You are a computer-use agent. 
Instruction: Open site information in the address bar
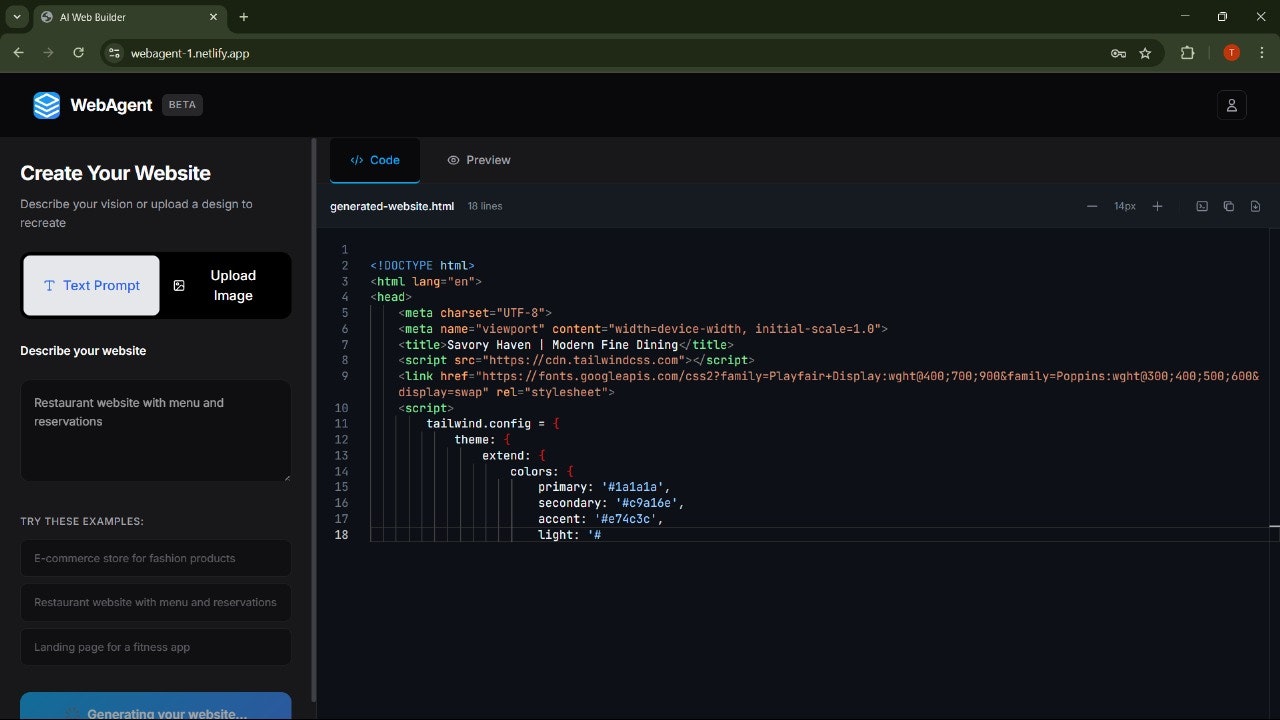114,53
